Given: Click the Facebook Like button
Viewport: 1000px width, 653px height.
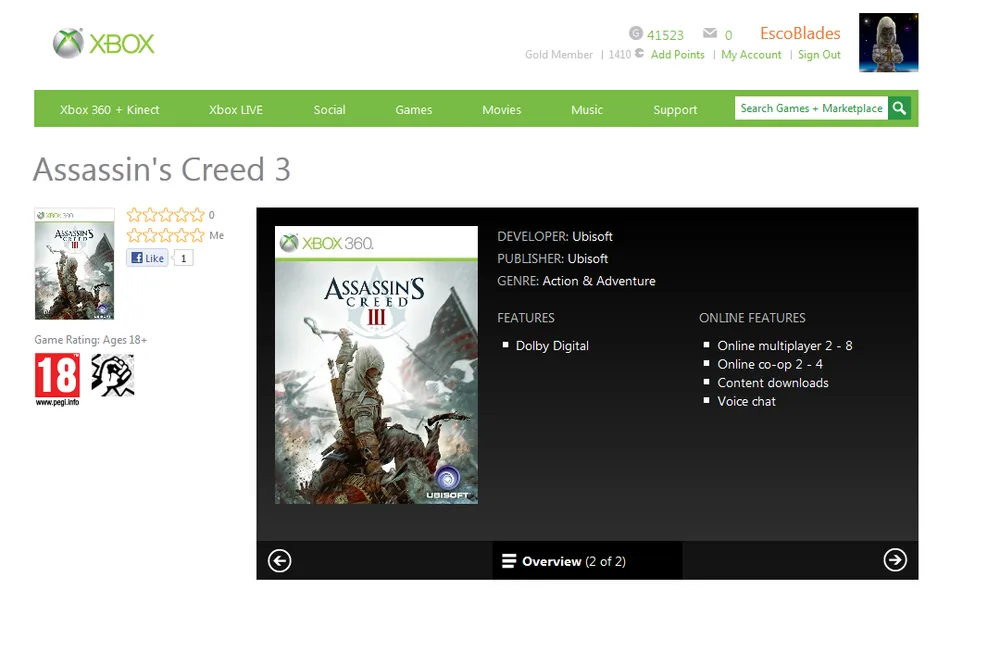Looking at the screenshot, I should (147, 258).
